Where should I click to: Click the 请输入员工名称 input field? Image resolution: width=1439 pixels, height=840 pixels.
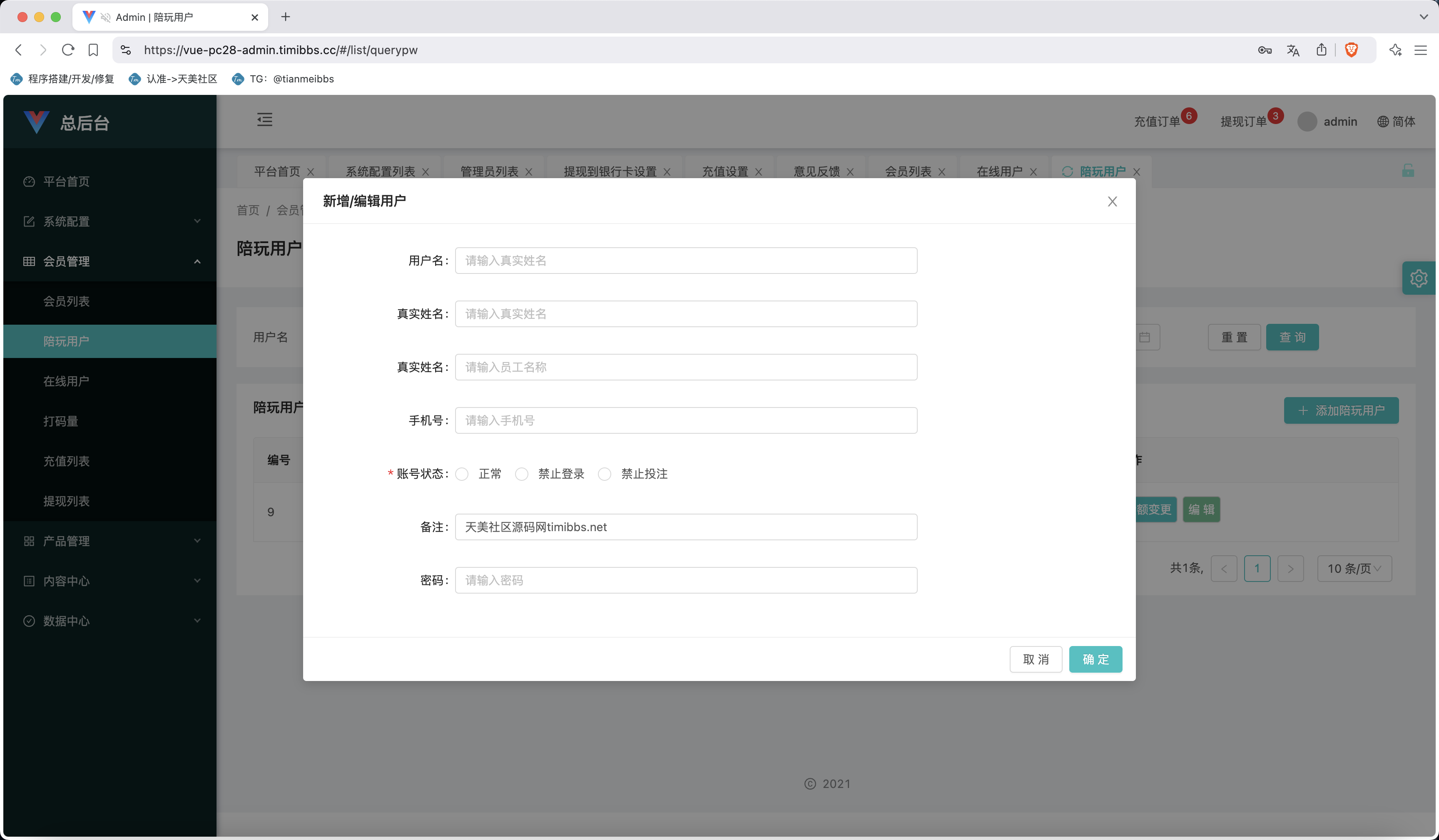[686, 367]
